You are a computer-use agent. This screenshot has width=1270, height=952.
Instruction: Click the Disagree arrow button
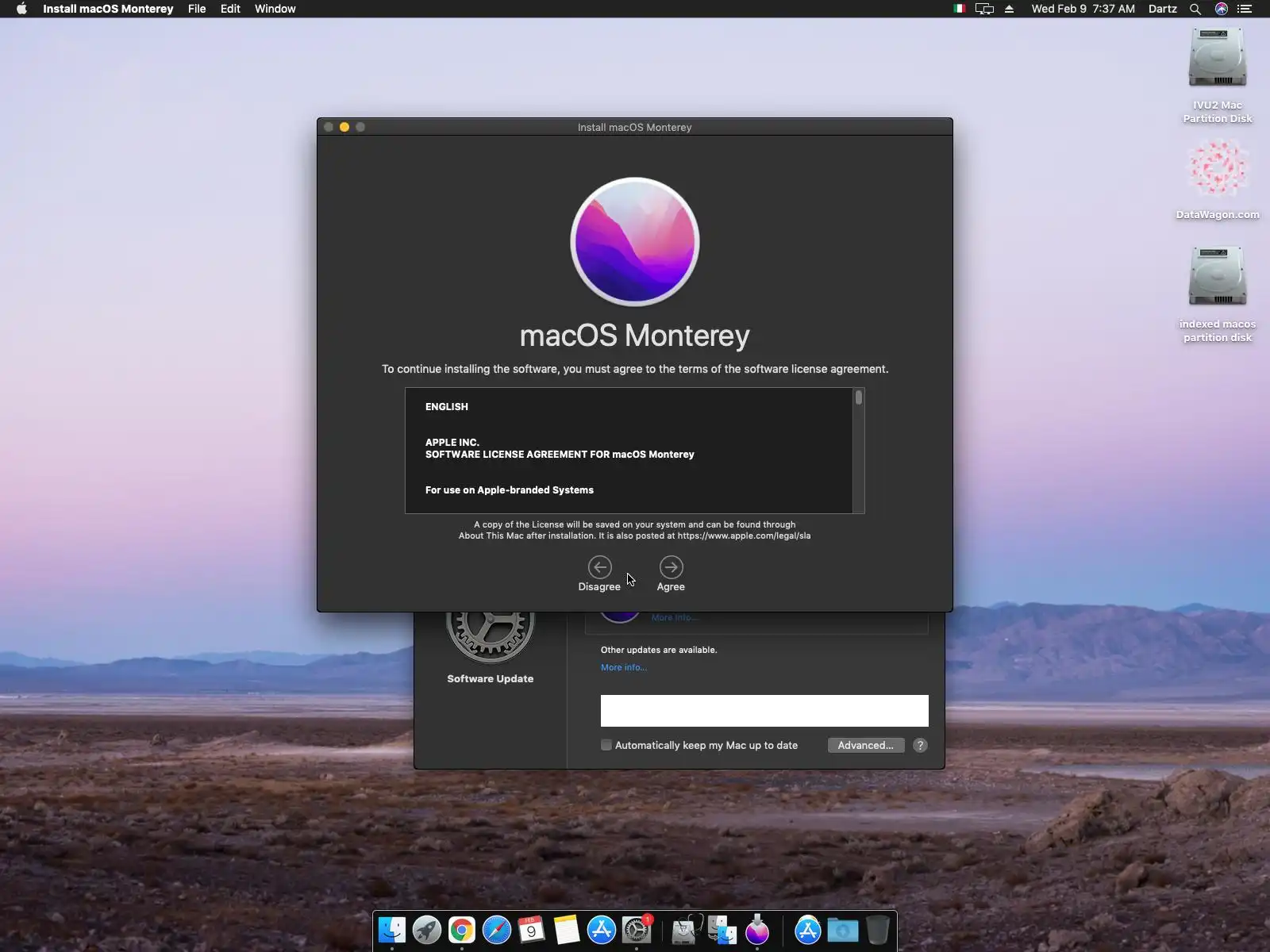coord(599,567)
